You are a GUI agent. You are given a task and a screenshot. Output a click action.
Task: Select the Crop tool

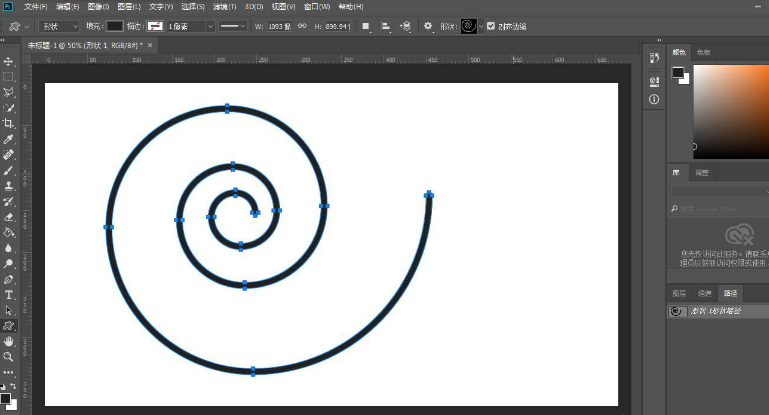8,123
